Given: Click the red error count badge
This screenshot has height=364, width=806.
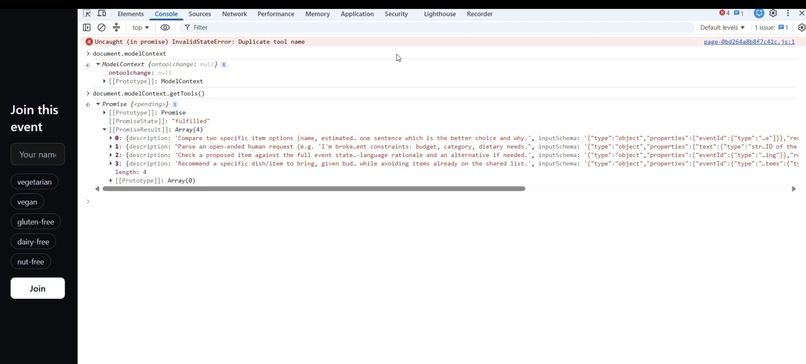Looking at the screenshot, I should click(724, 13).
